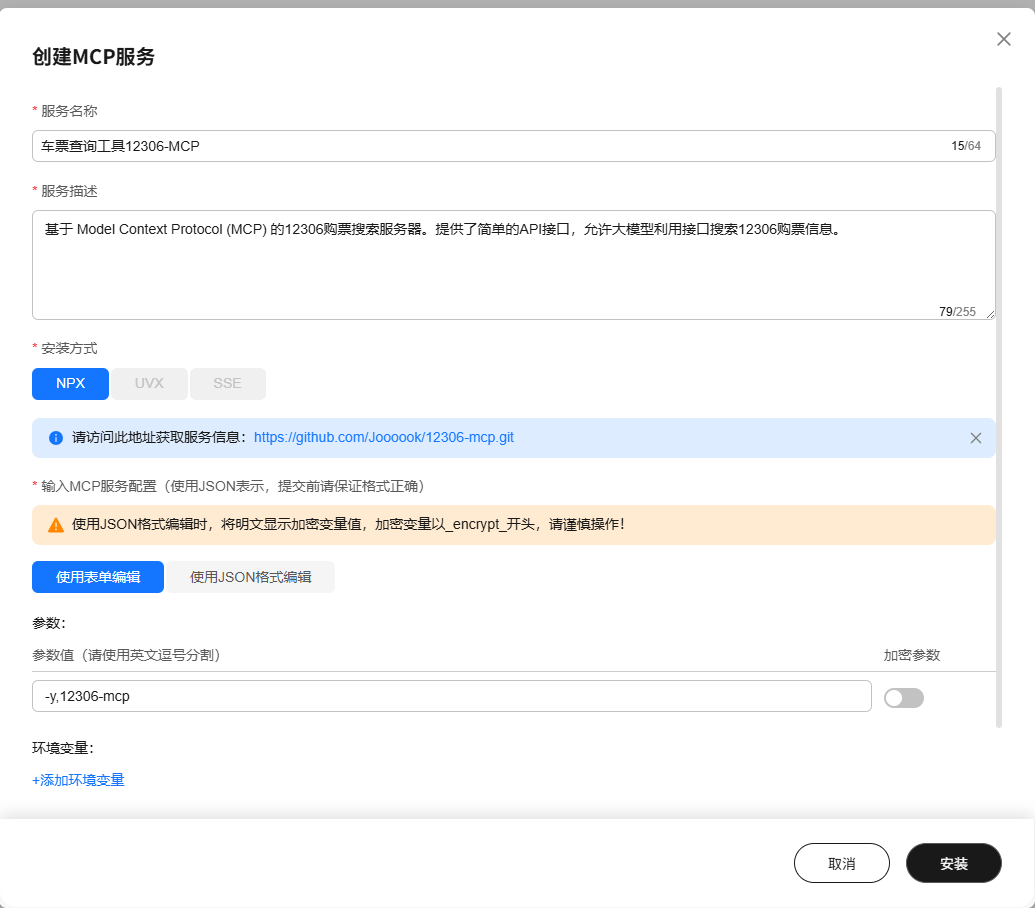This screenshot has width=1035, height=908.
Task: Click the 79/255 character counter
Action: point(957,311)
